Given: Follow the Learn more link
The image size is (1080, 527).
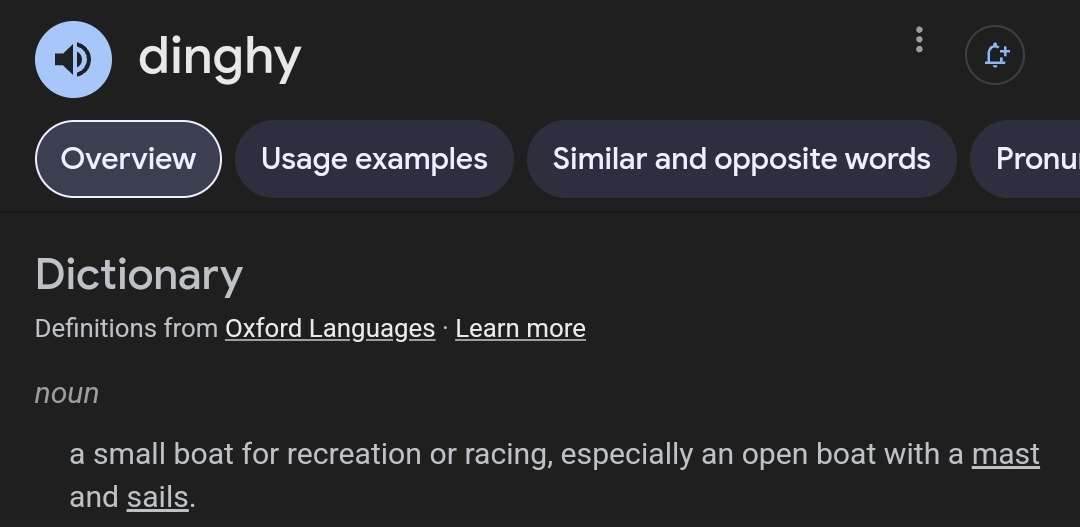Looking at the screenshot, I should (520, 329).
